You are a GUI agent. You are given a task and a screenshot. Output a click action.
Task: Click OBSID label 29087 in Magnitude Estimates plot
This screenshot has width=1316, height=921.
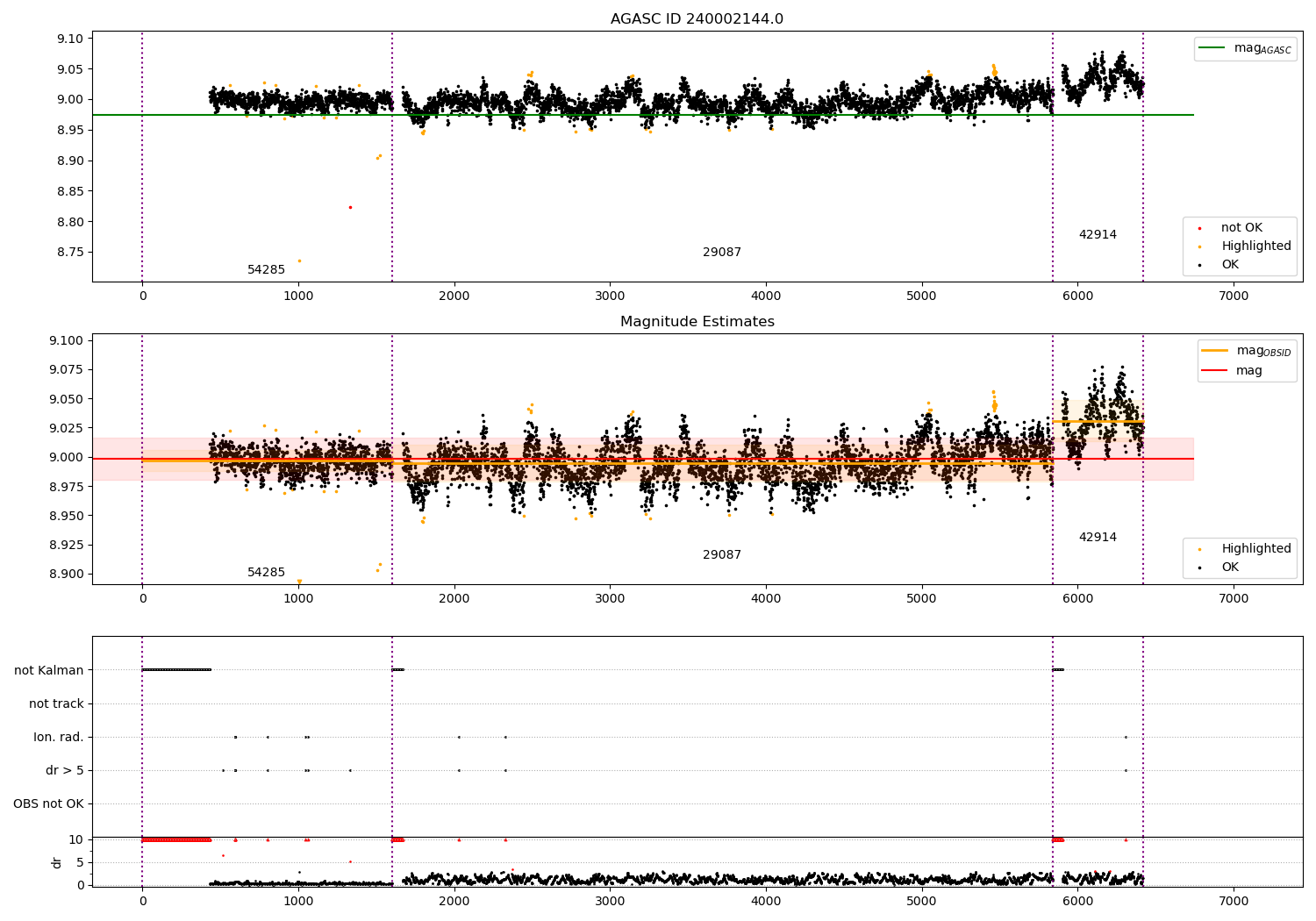722,555
